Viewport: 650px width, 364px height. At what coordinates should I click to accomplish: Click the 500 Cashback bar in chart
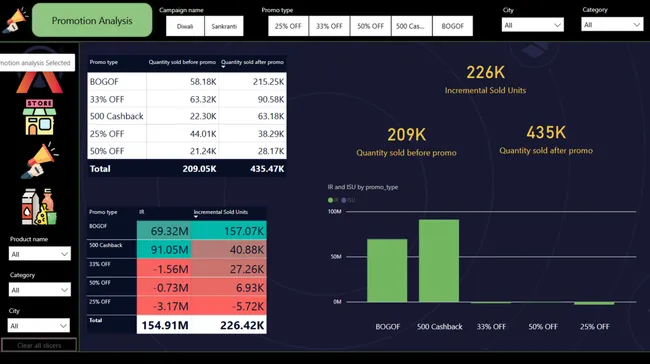coord(439,261)
